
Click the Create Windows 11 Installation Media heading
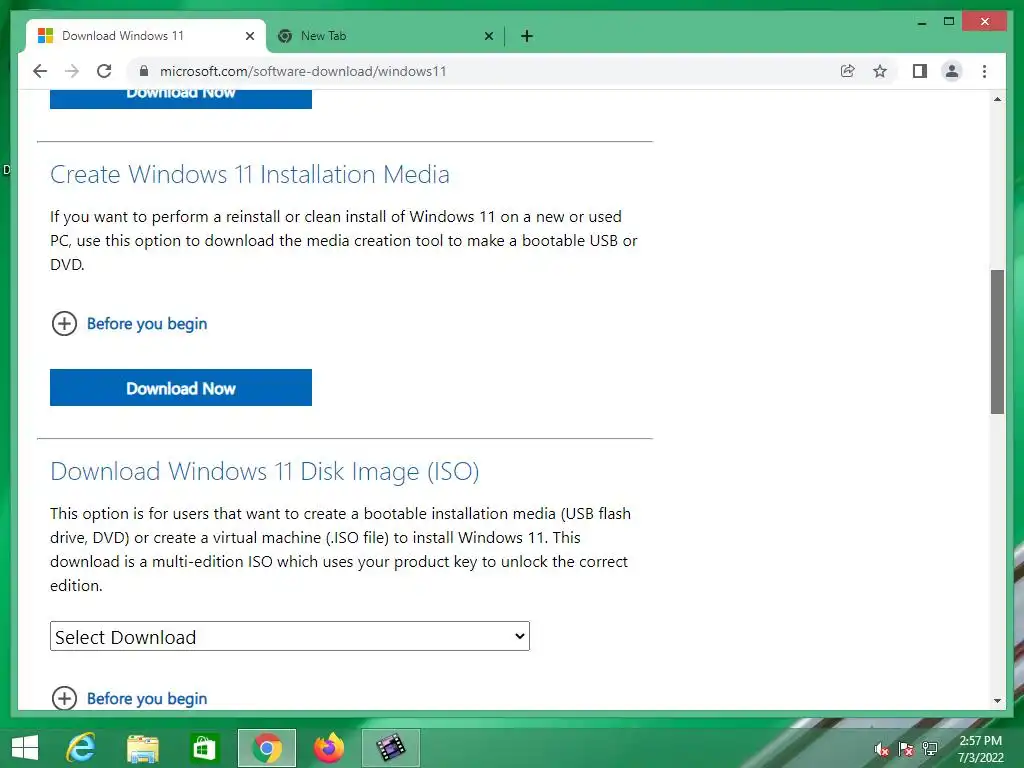pos(249,174)
